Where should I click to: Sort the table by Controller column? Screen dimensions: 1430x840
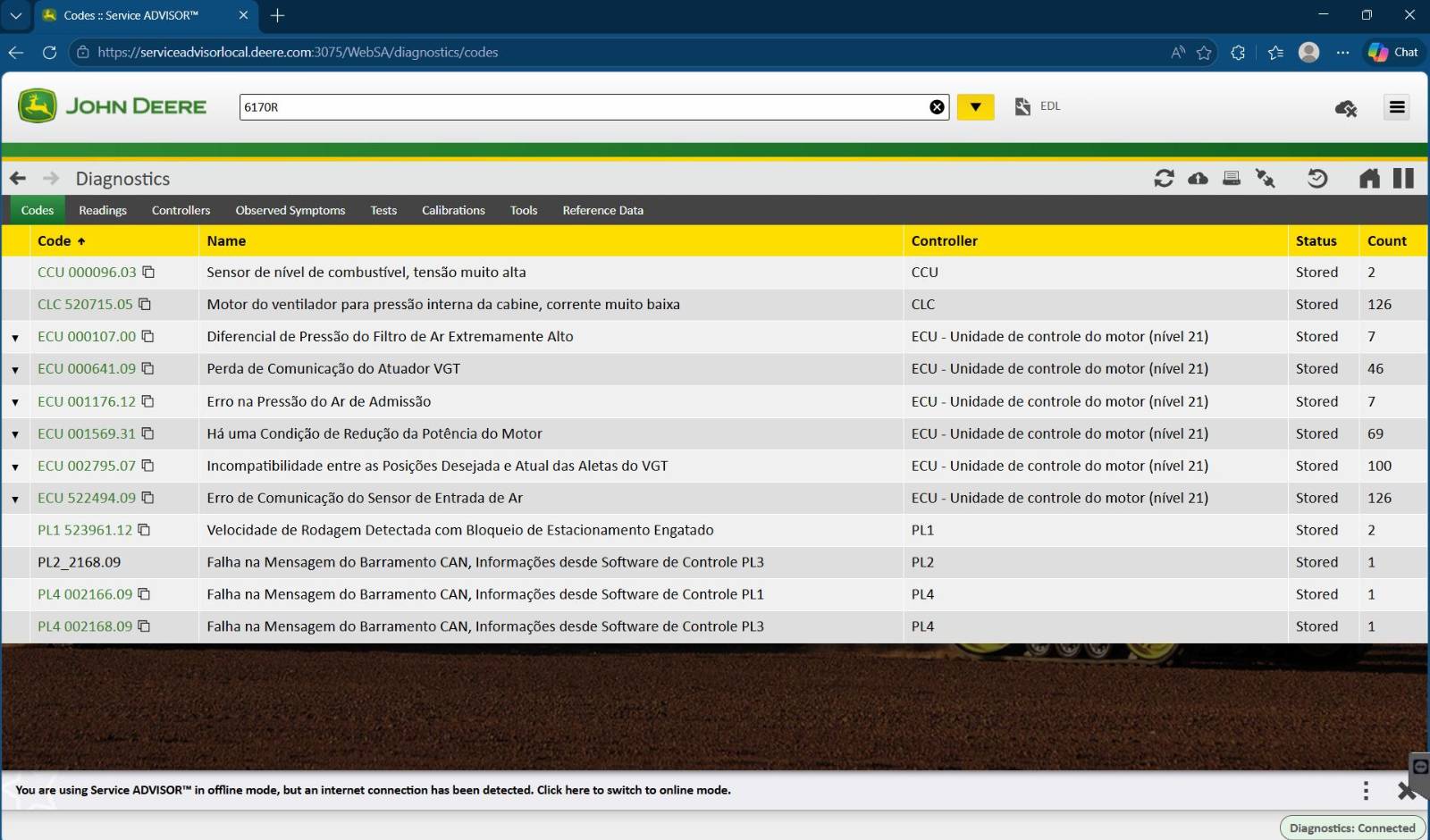point(945,240)
